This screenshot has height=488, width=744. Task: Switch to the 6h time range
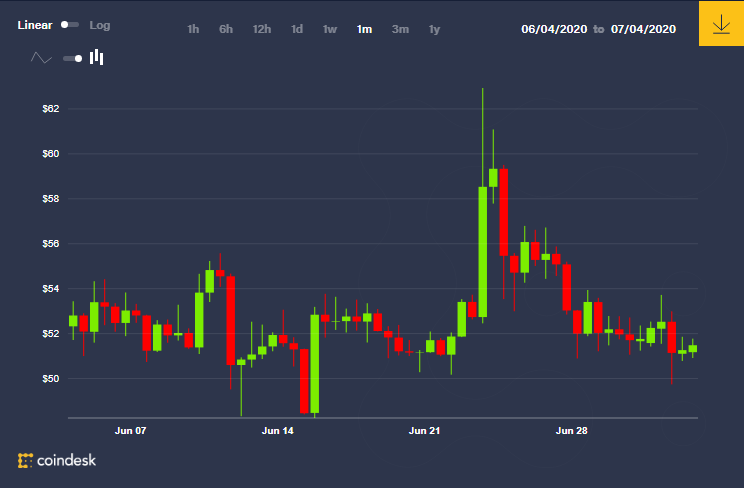226,29
